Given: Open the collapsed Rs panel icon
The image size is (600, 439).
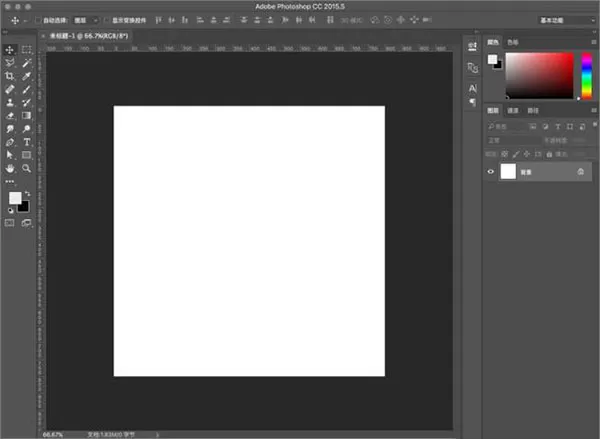Looking at the screenshot, I should [x=473, y=68].
